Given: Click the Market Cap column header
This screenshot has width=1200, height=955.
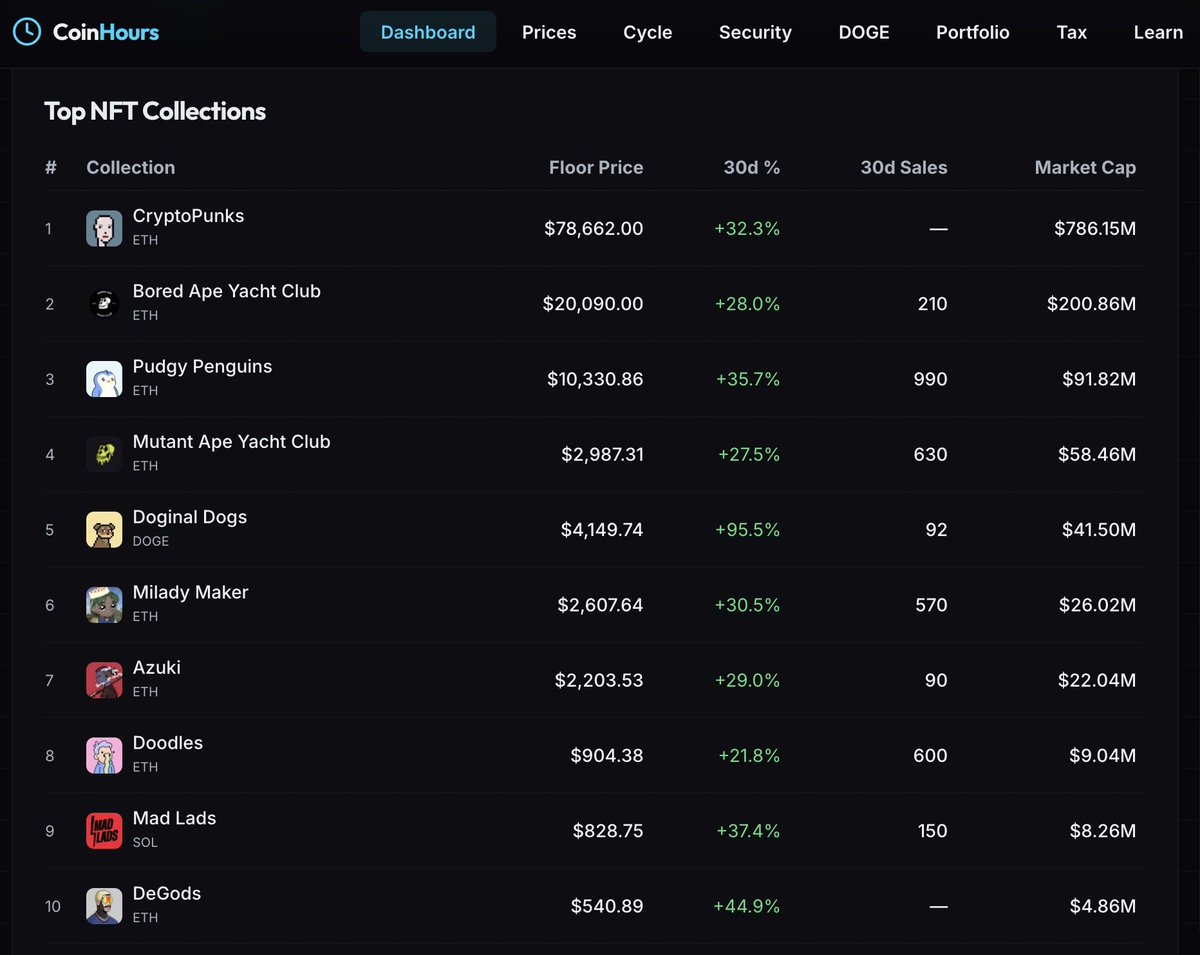Looking at the screenshot, I should click(1085, 168).
